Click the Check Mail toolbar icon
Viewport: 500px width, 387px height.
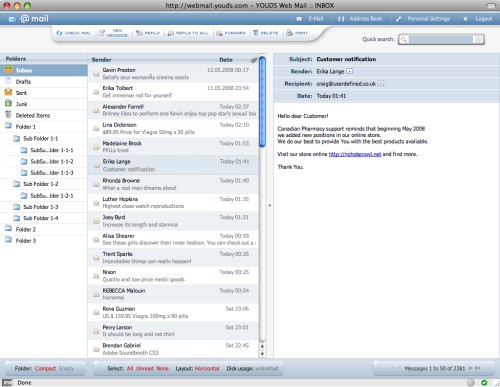pos(59,33)
